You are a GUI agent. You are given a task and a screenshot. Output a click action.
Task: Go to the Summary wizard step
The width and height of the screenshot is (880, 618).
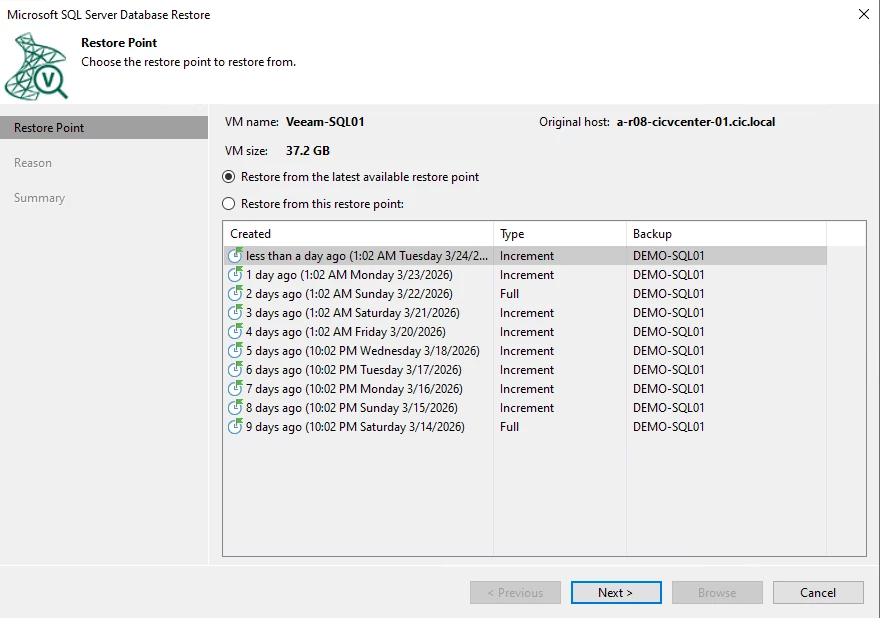click(x=39, y=198)
